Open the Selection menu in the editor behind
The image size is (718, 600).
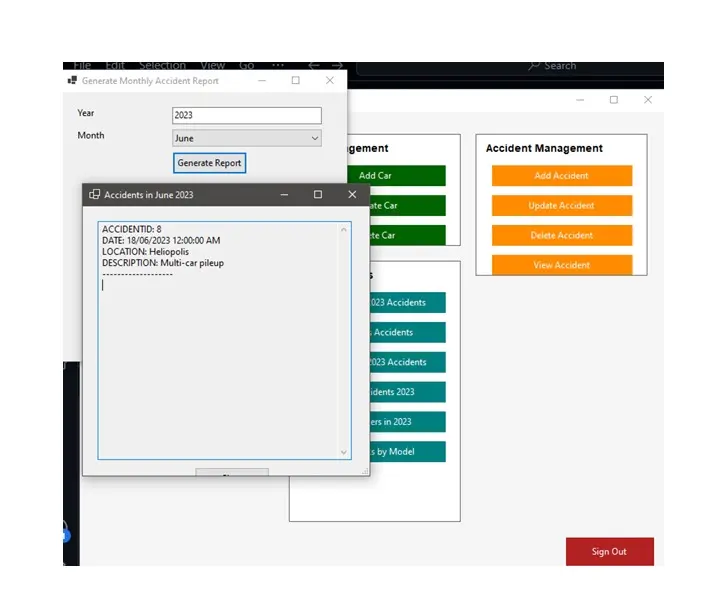[163, 65]
